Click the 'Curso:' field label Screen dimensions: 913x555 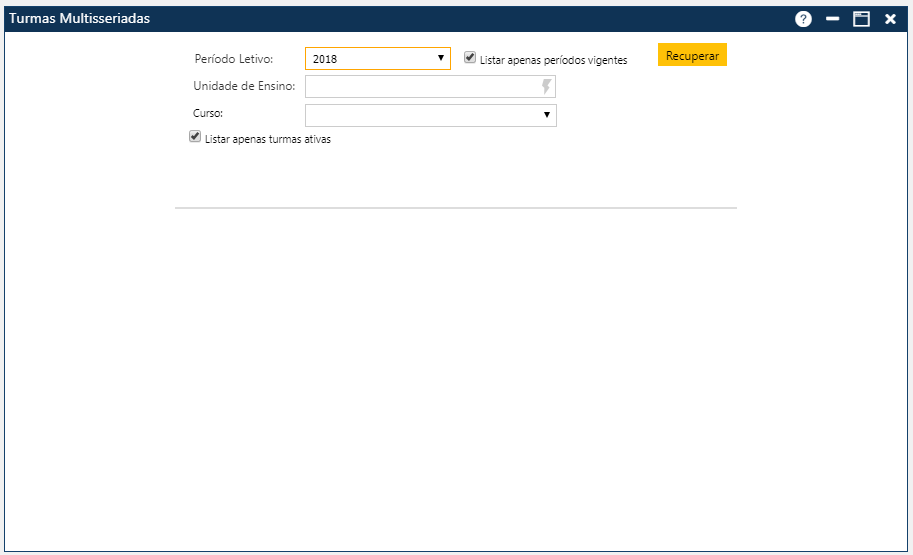tap(208, 114)
